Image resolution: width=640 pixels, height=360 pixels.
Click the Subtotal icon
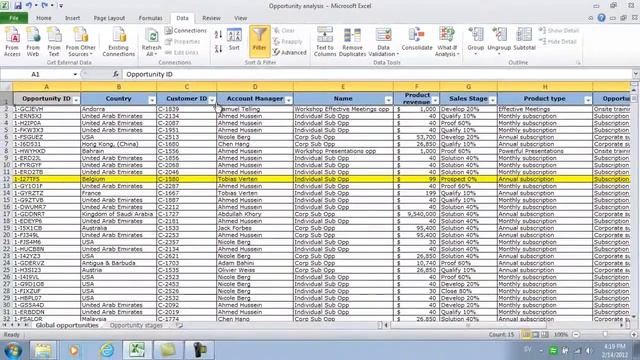tap(524, 40)
